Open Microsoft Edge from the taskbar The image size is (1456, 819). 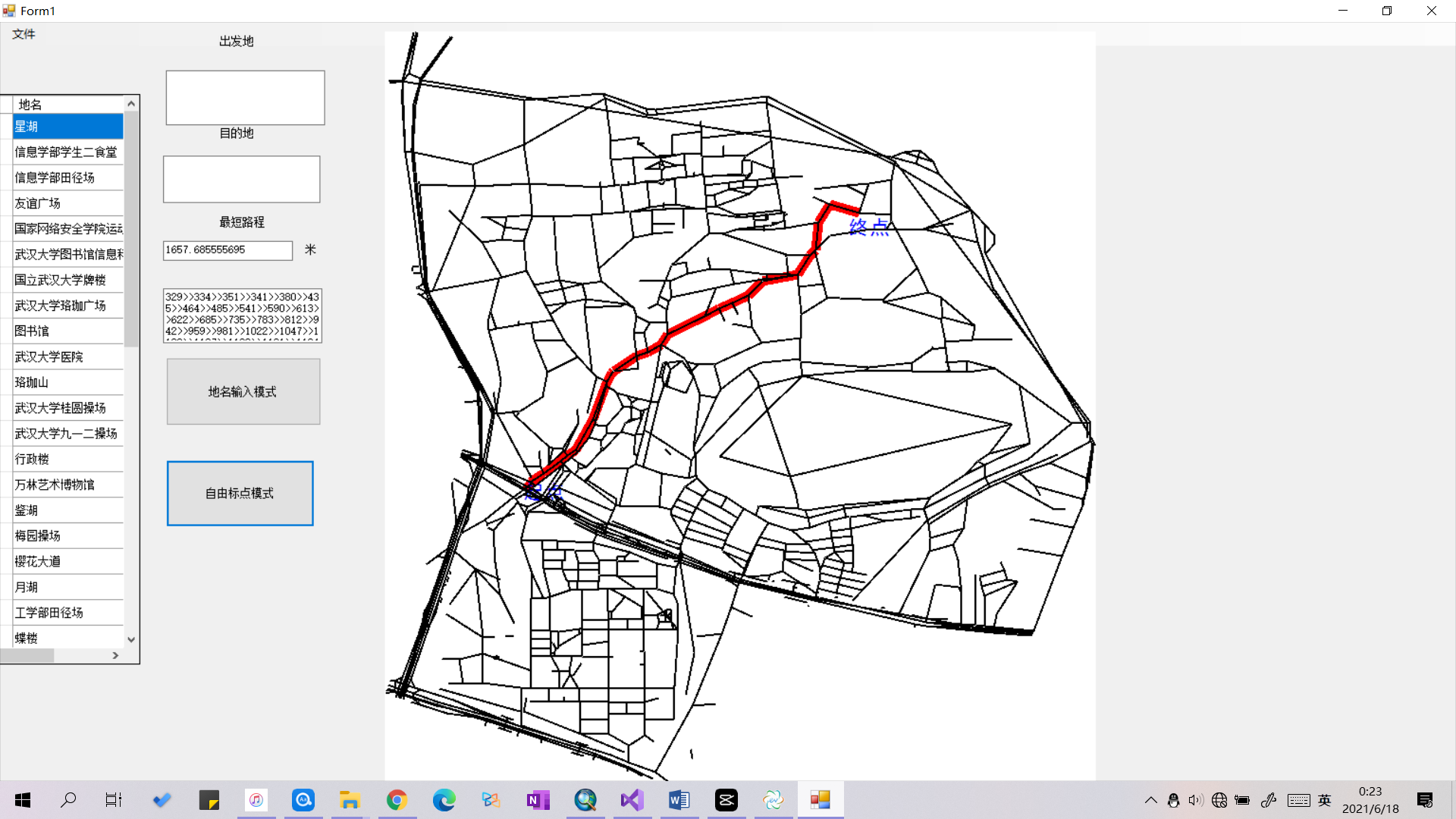coord(444,800)
